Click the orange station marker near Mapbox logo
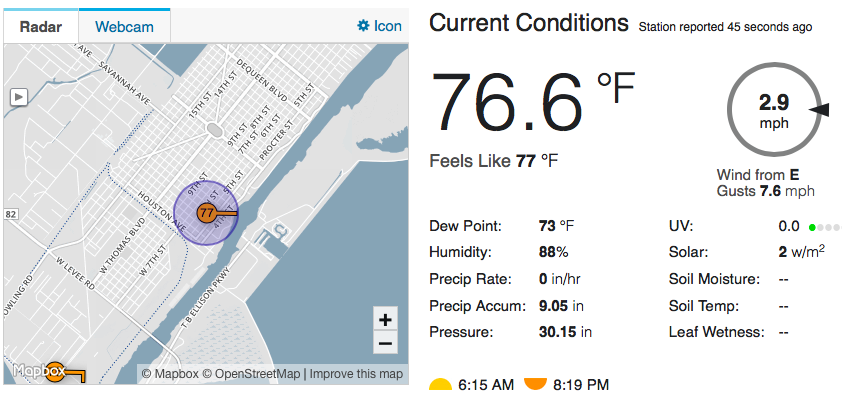Image resolution: width=842 pixels, height=395 pixels. (55, 372)
